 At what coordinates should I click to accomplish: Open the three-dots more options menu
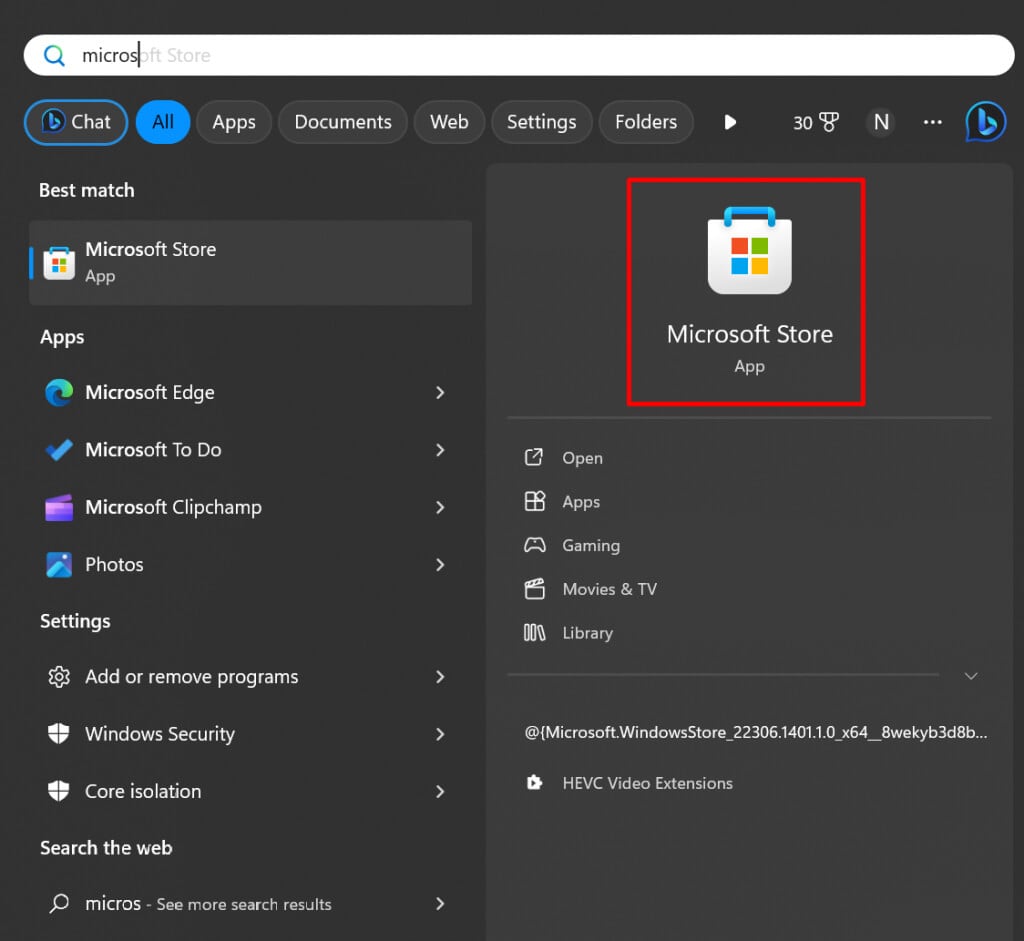click(933, 122)
